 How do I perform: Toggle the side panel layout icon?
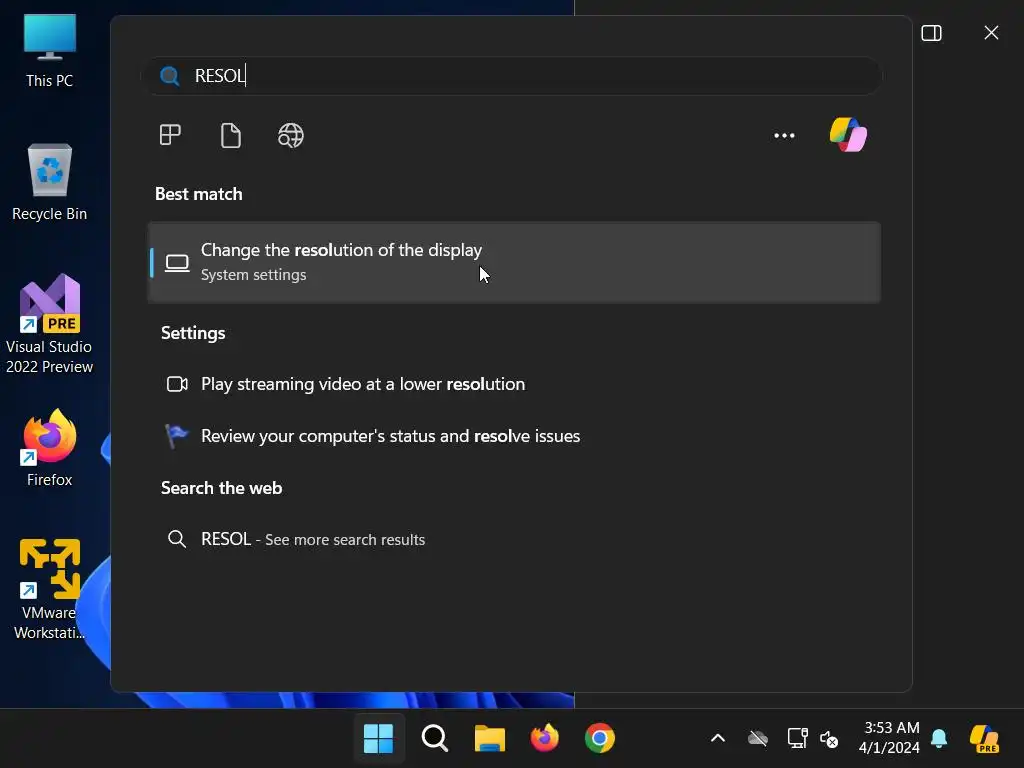tap(931, 33)
